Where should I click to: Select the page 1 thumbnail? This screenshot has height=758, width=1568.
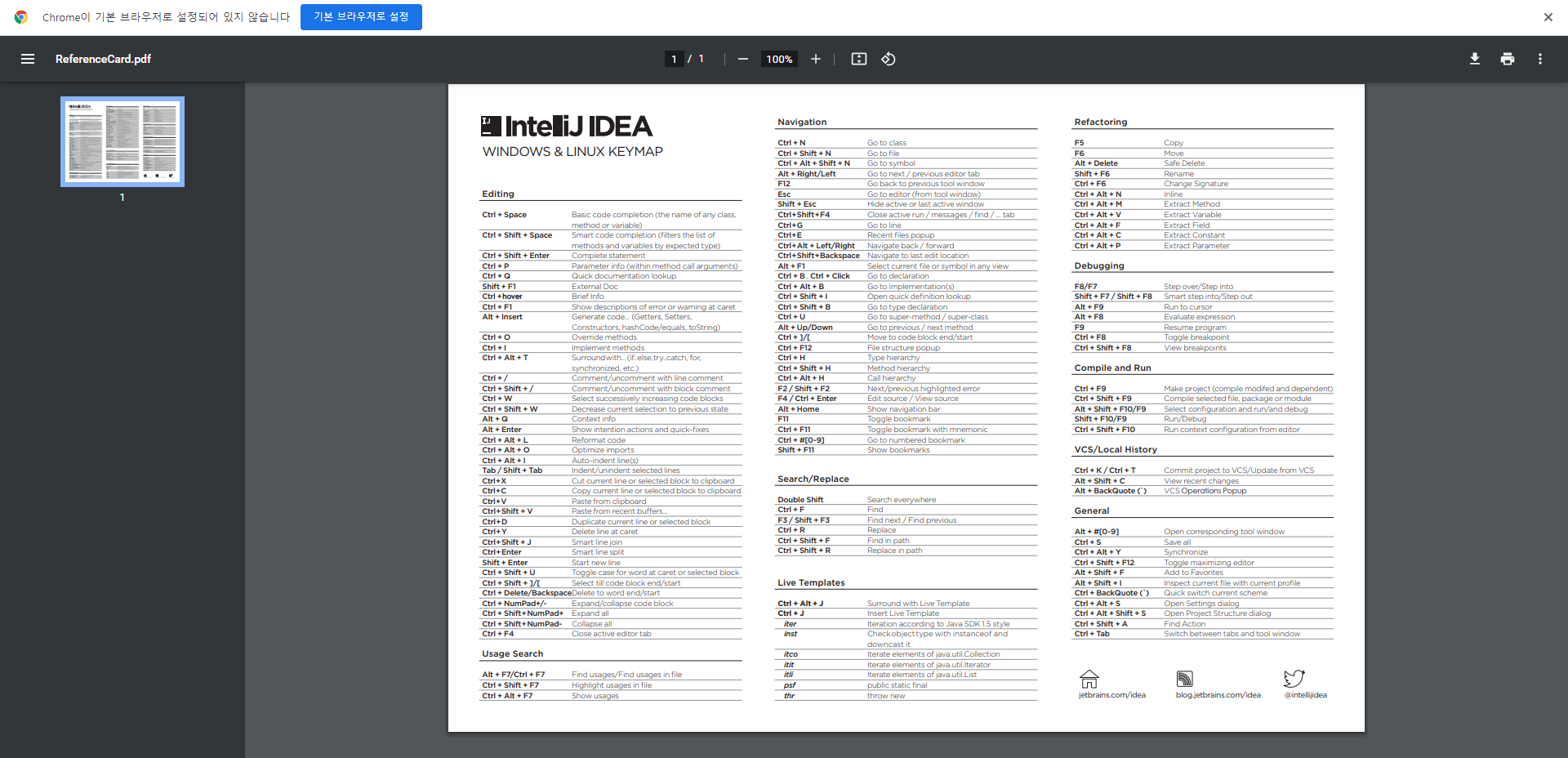[122, 142]
